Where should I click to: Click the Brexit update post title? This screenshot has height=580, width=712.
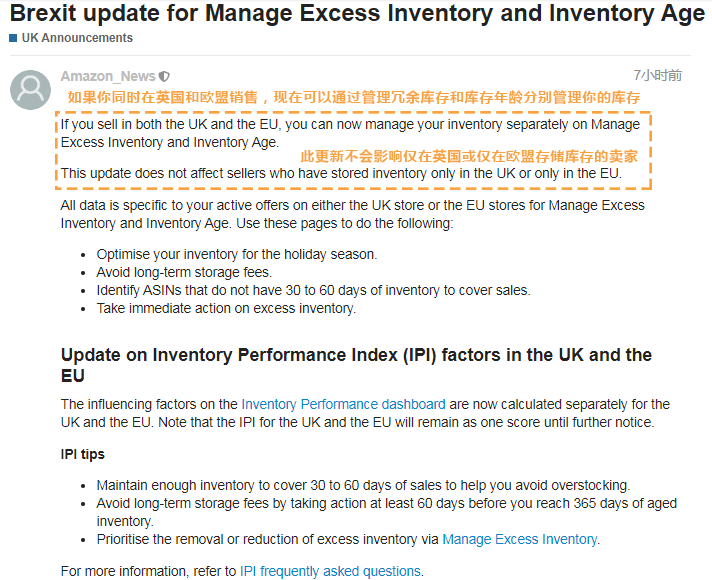pos(356,14)
